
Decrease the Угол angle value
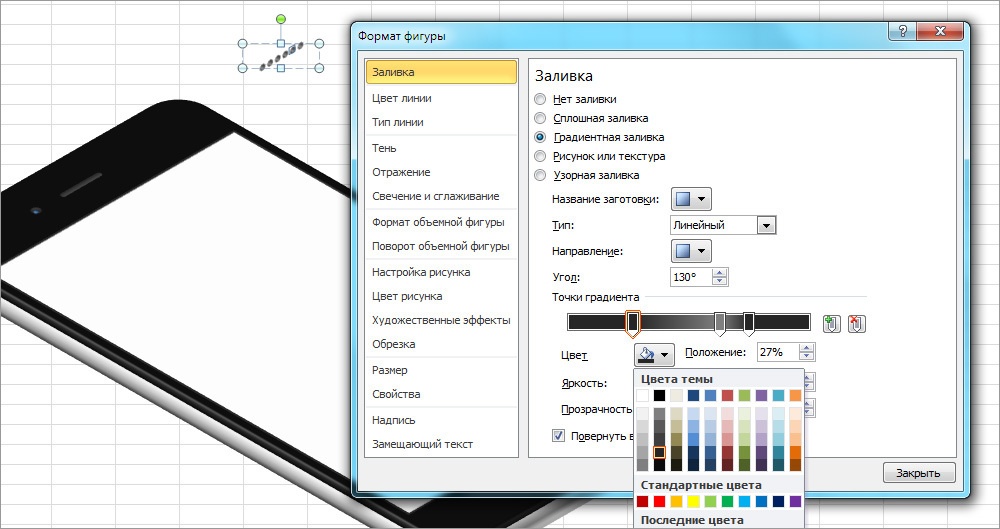point(720,281)
